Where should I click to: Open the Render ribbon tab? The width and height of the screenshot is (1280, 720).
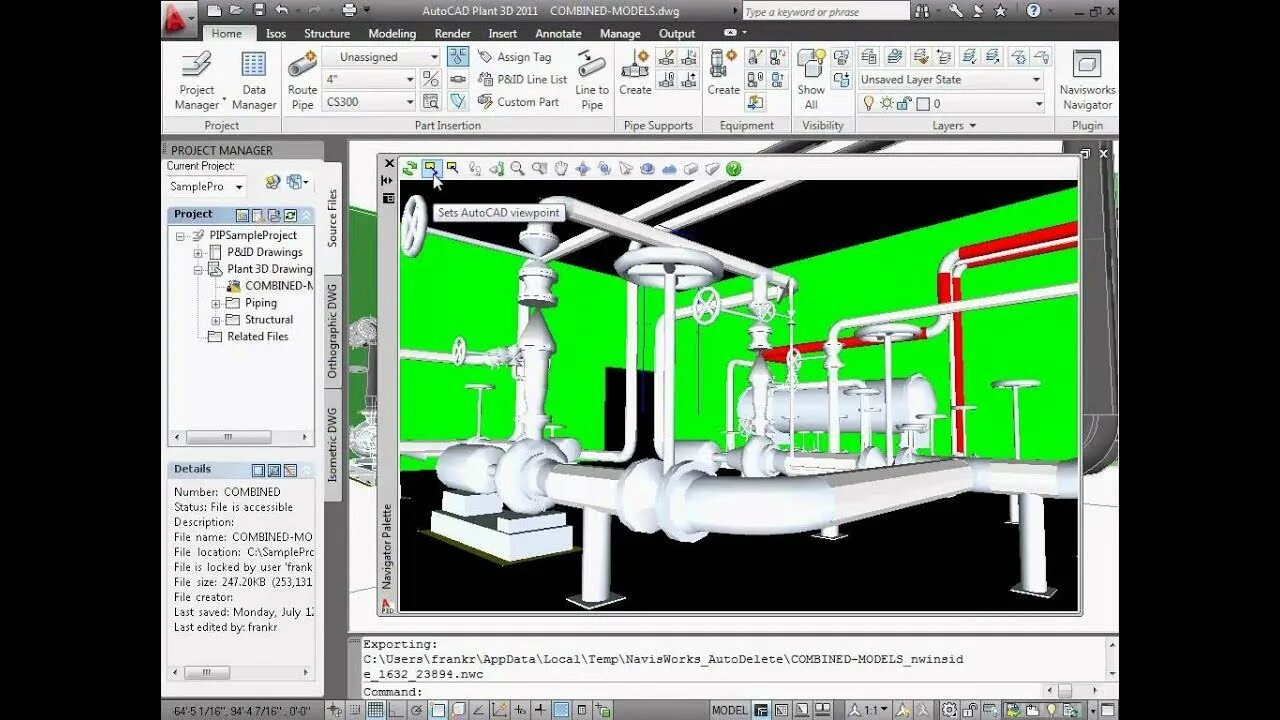click(x=452, y=33)
